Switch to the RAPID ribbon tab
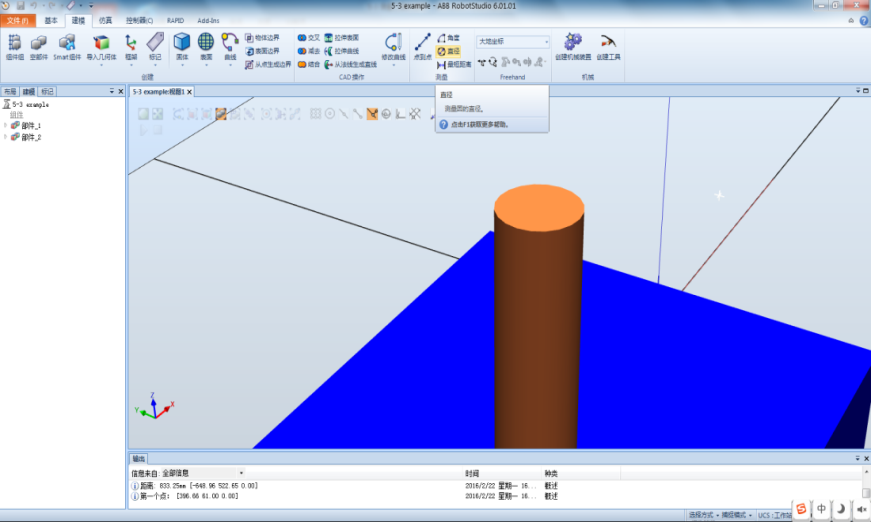The width and height of the screenshot is (871, 522). coord(176,21)
